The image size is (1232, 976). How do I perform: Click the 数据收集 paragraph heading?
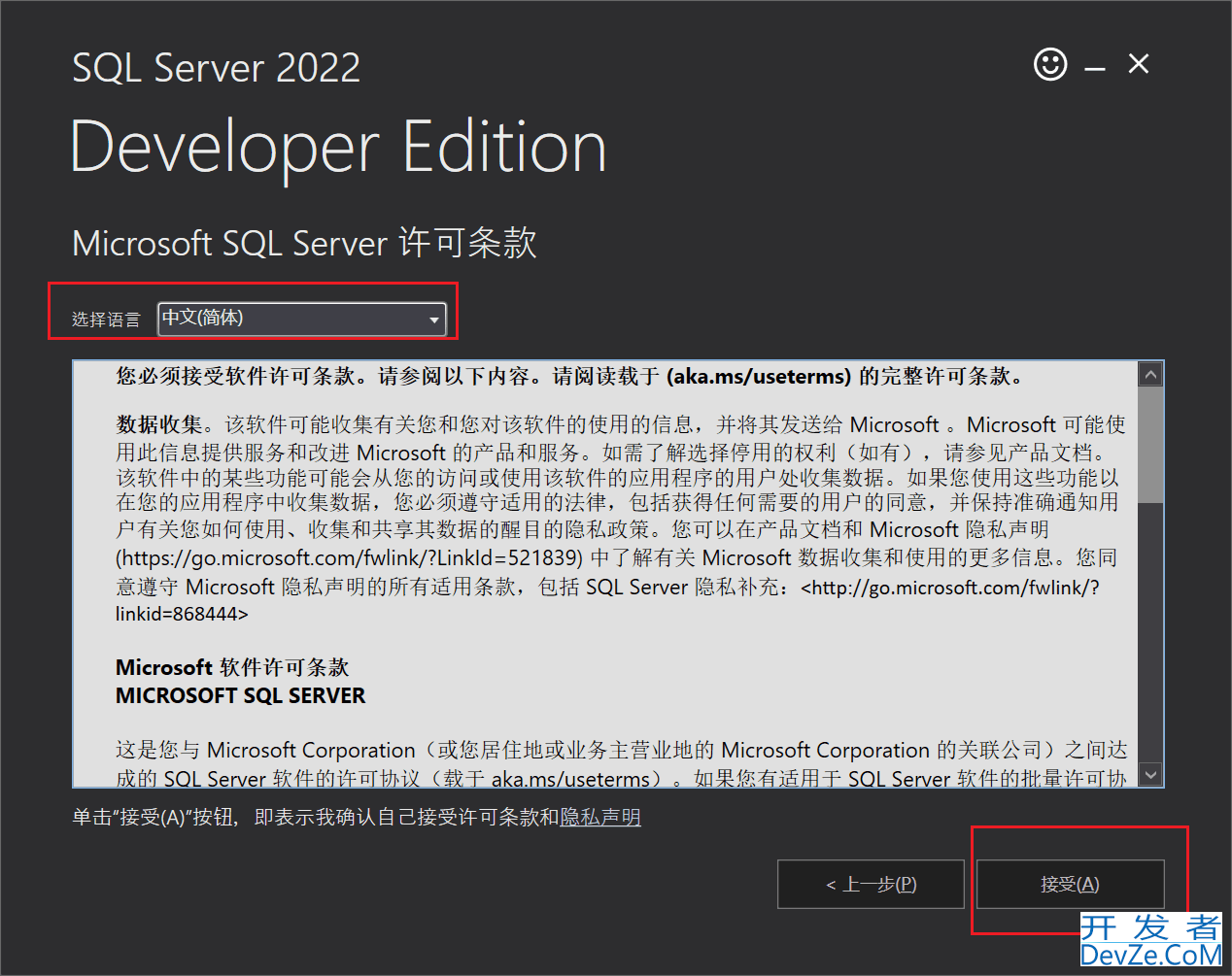tap(159, 425)
